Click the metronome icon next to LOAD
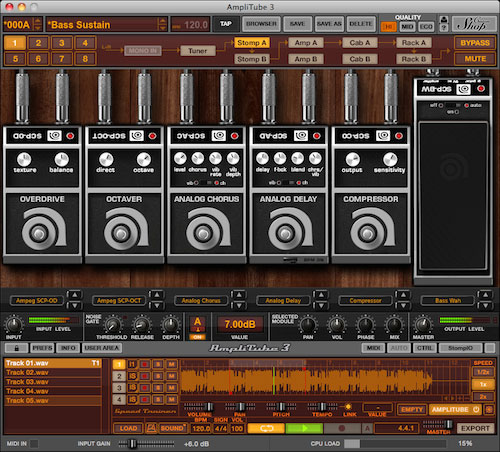This screenshot has height=452, width=500. click(151, 428)
